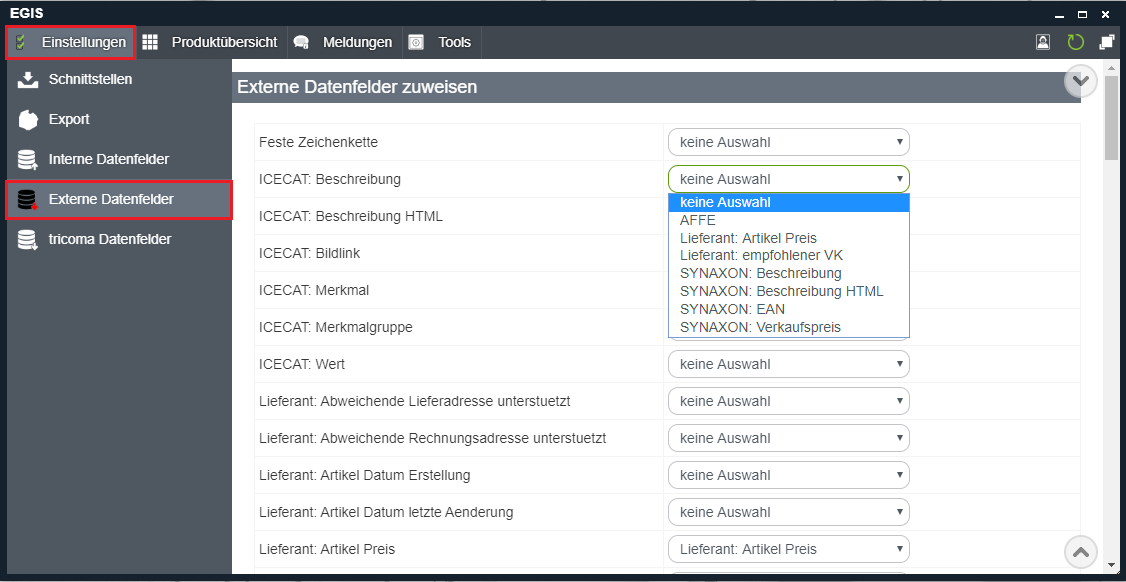Open the Lieferant: Artikel Preis dropdown
Image resolution: width=1126 pixels, height=582 pixels.
click(788, 550)
